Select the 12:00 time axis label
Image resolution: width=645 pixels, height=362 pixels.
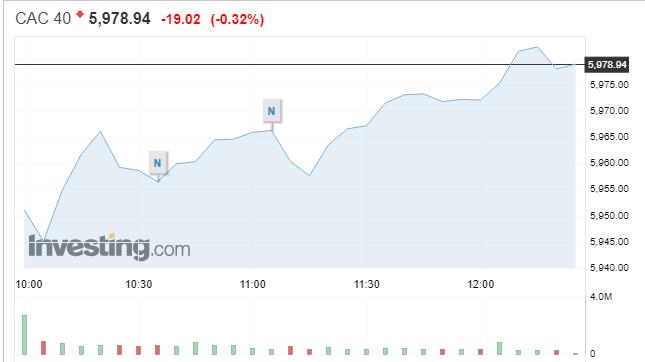click(x=480, y=284)
